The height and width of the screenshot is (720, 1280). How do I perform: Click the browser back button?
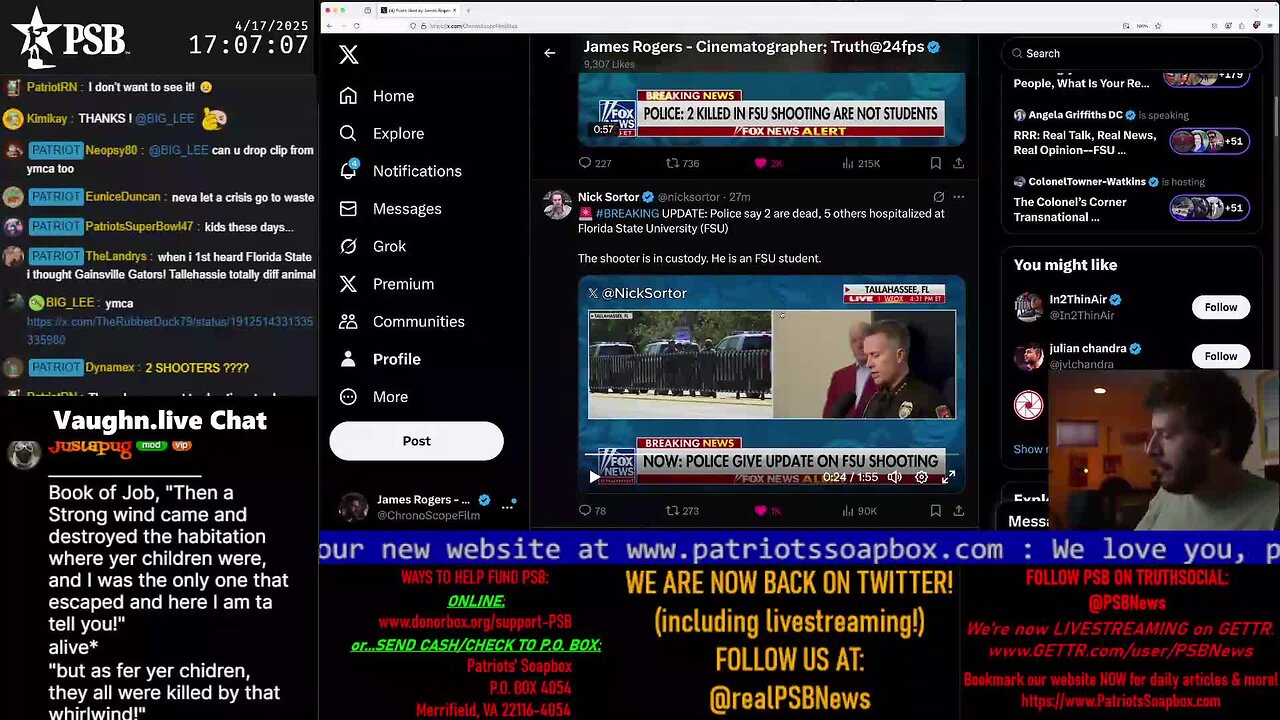click(330, 26)
